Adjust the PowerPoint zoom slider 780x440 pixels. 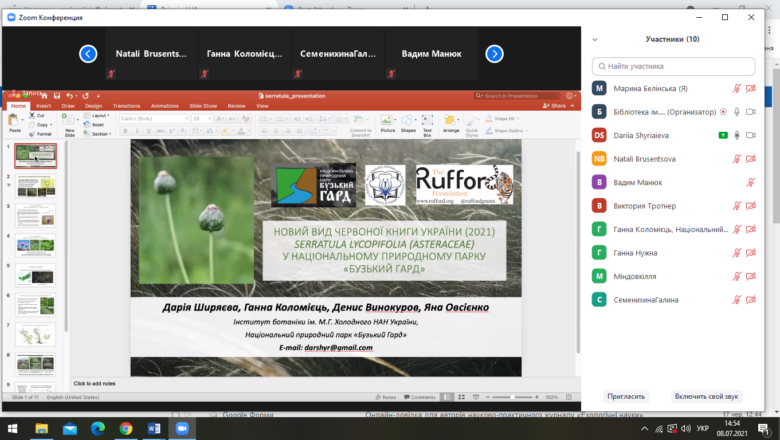coord(512,397)
